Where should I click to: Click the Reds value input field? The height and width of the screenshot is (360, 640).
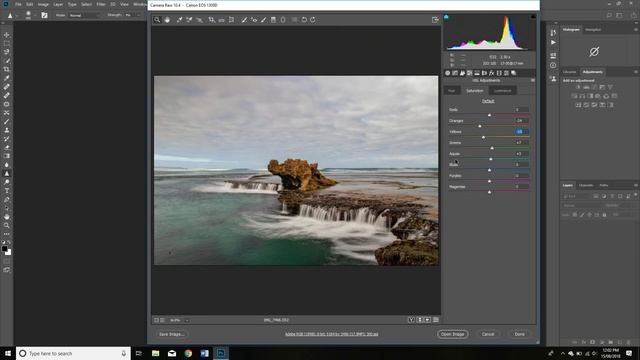(522, 110)
